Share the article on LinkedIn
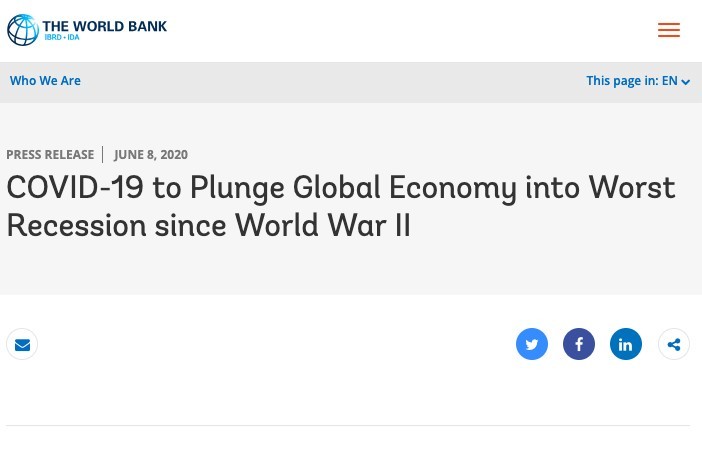Screen dimensions: 702x452 626,344
